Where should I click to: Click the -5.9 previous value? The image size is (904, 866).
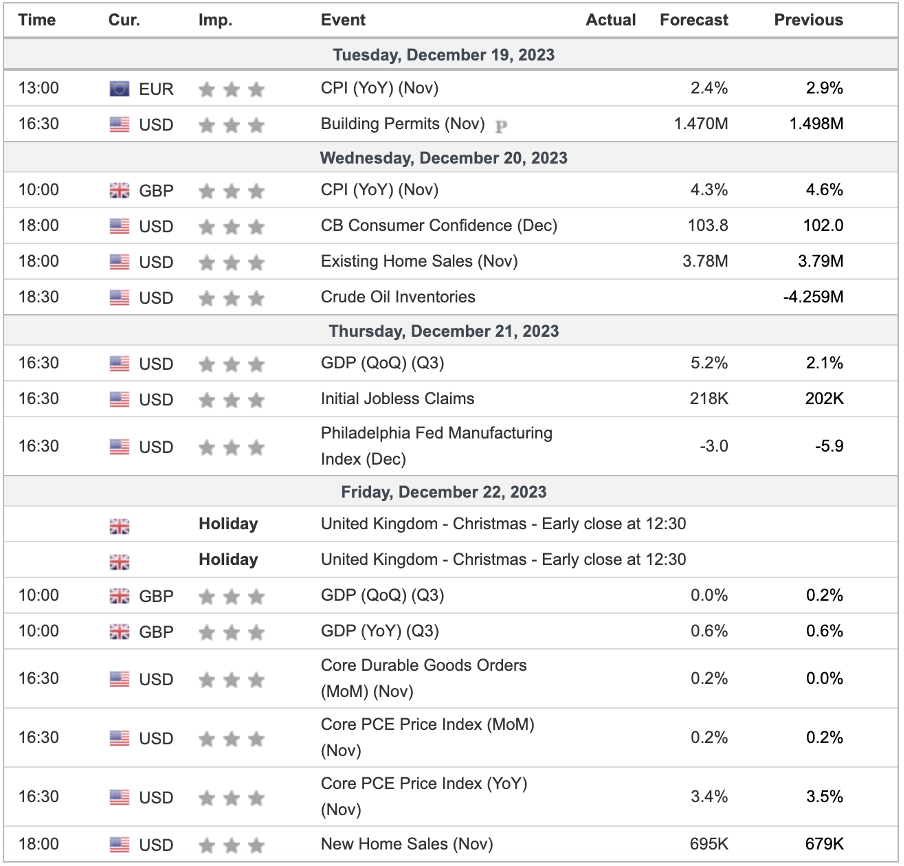coord(829,446)
